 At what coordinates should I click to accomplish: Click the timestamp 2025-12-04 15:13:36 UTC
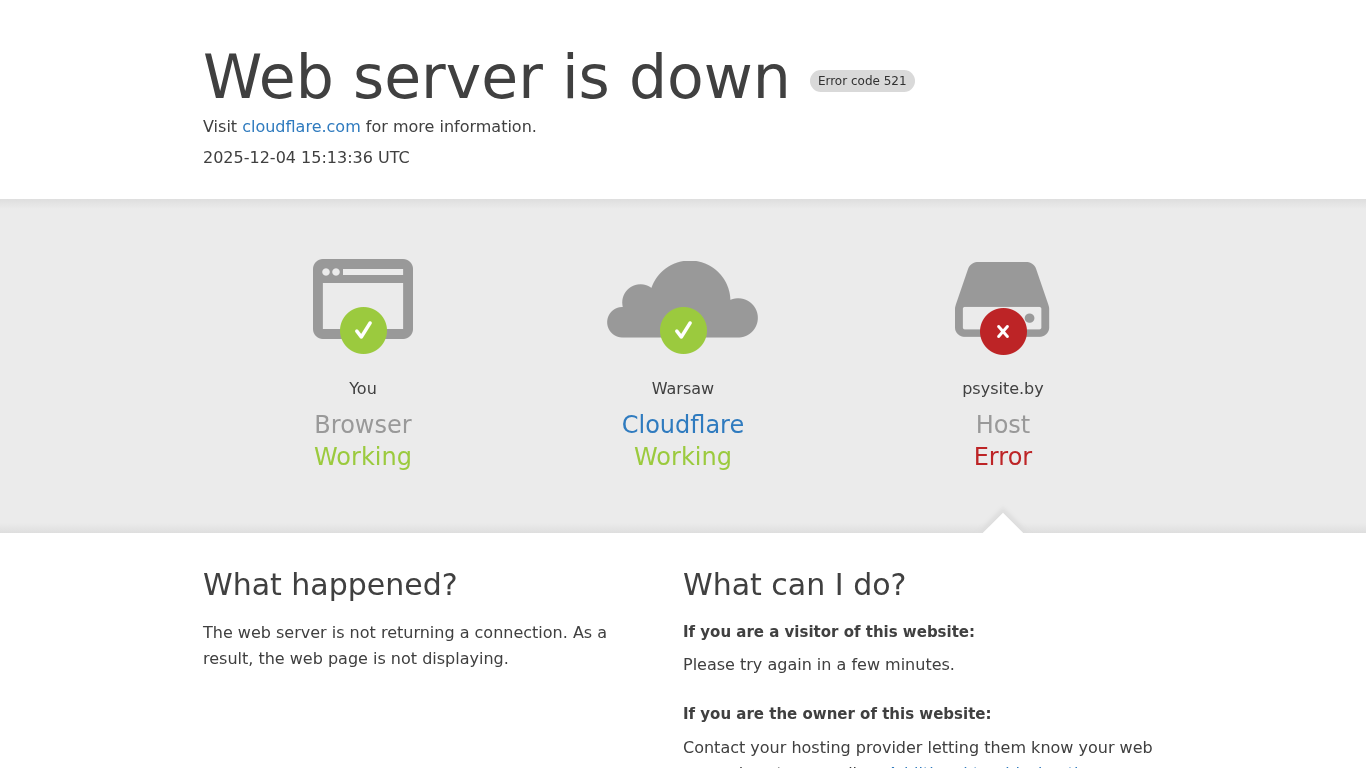[306, 158]
